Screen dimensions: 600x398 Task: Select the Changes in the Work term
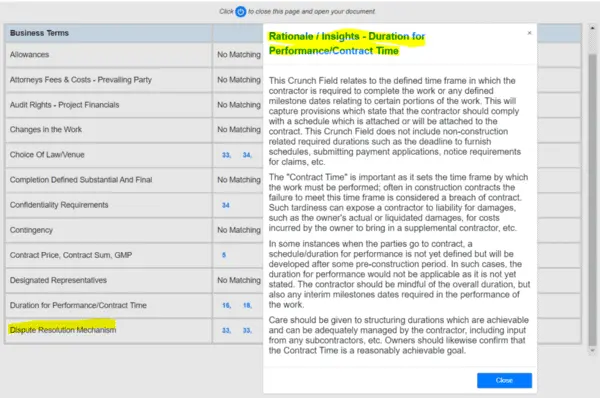(46, 130)
